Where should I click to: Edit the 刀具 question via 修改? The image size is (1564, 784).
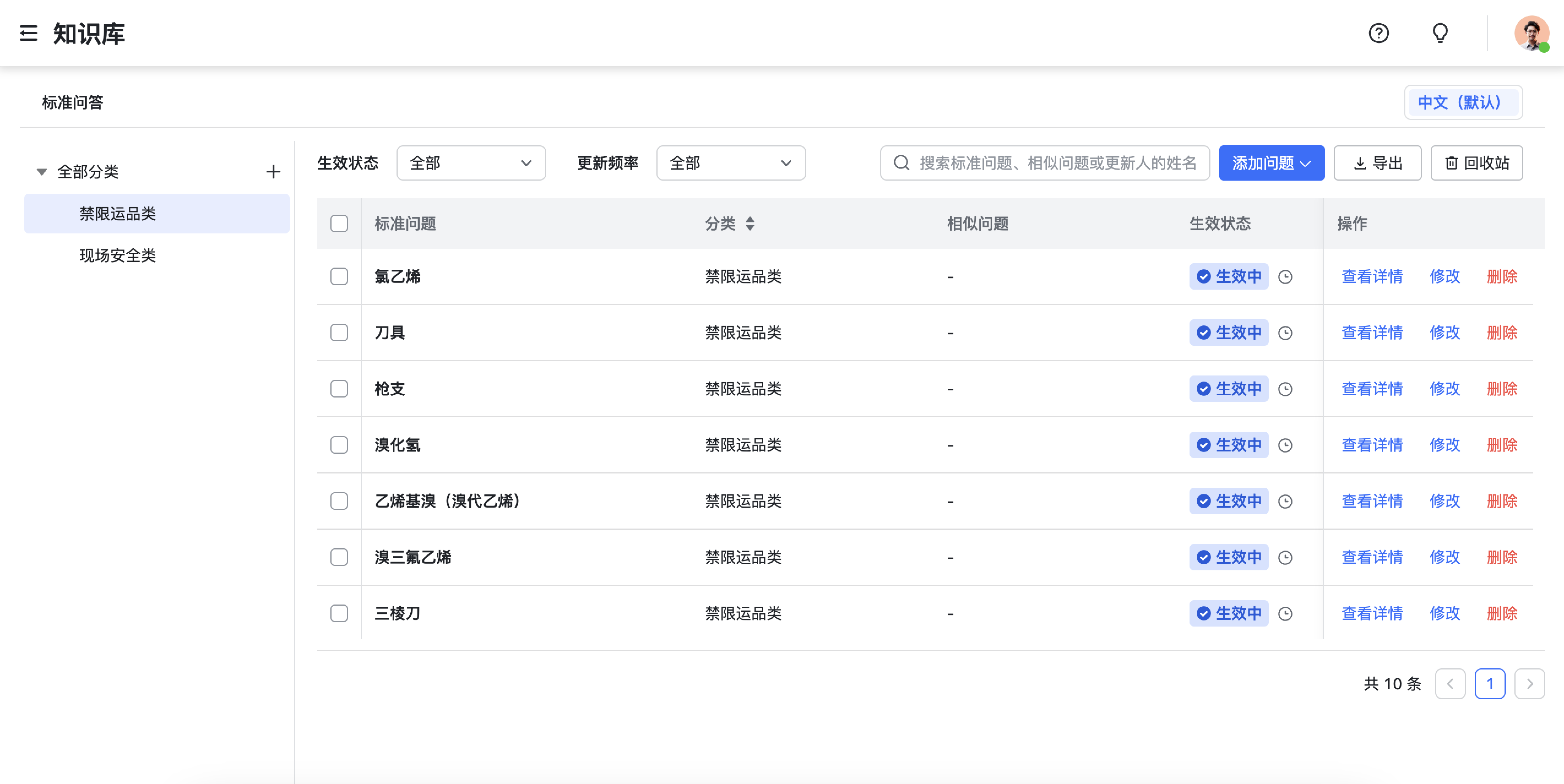pos(1444,333)
